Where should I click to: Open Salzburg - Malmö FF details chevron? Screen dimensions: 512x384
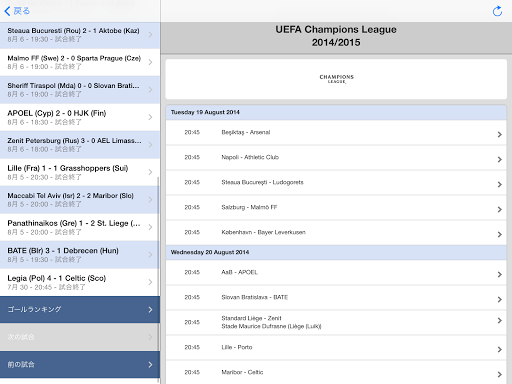[499, 209]
